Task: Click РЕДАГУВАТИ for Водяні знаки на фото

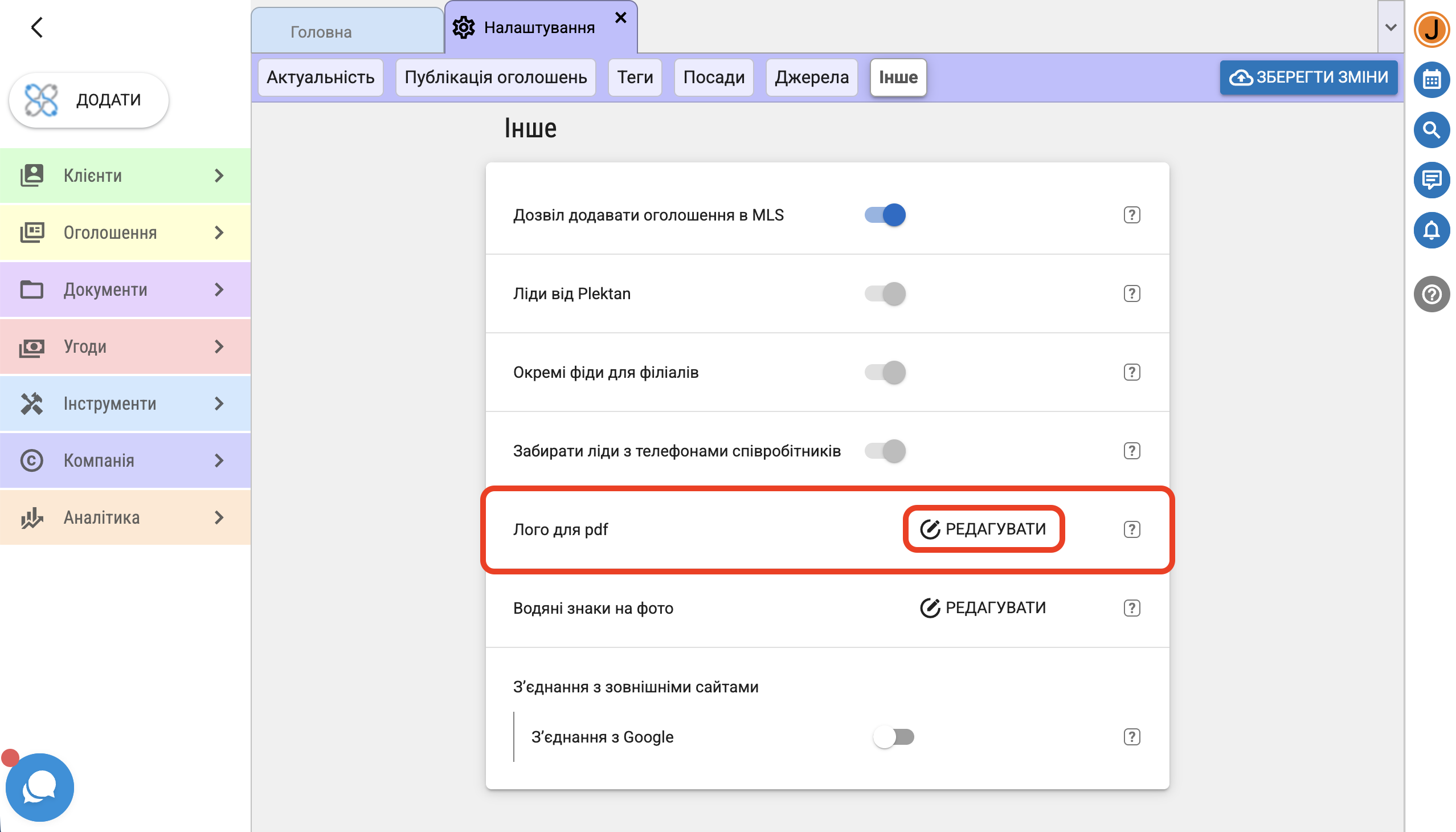Action: [983, 607]
